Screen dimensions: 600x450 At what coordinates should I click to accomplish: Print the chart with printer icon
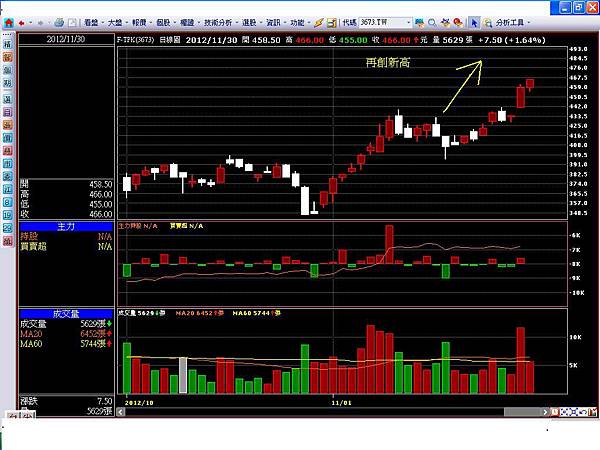click(x=59, y=23)
